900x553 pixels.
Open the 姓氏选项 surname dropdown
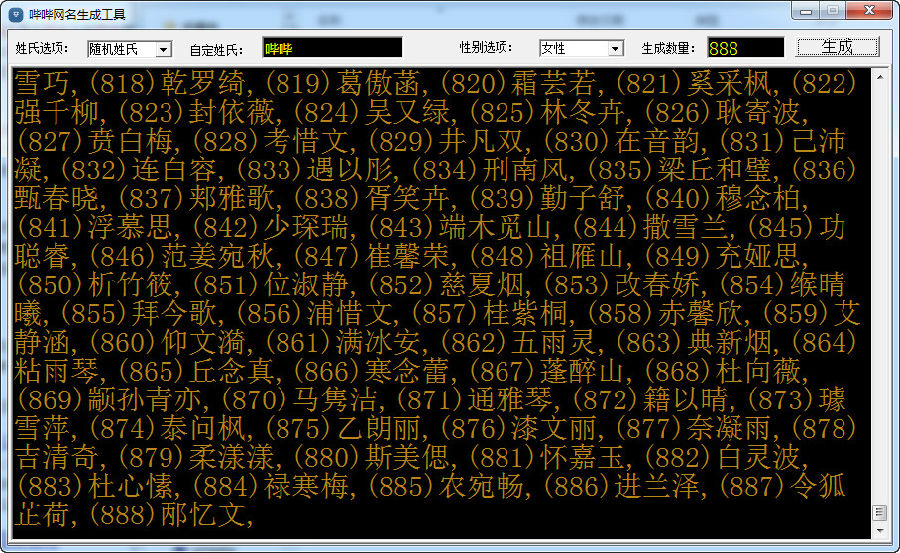(164, 49)
